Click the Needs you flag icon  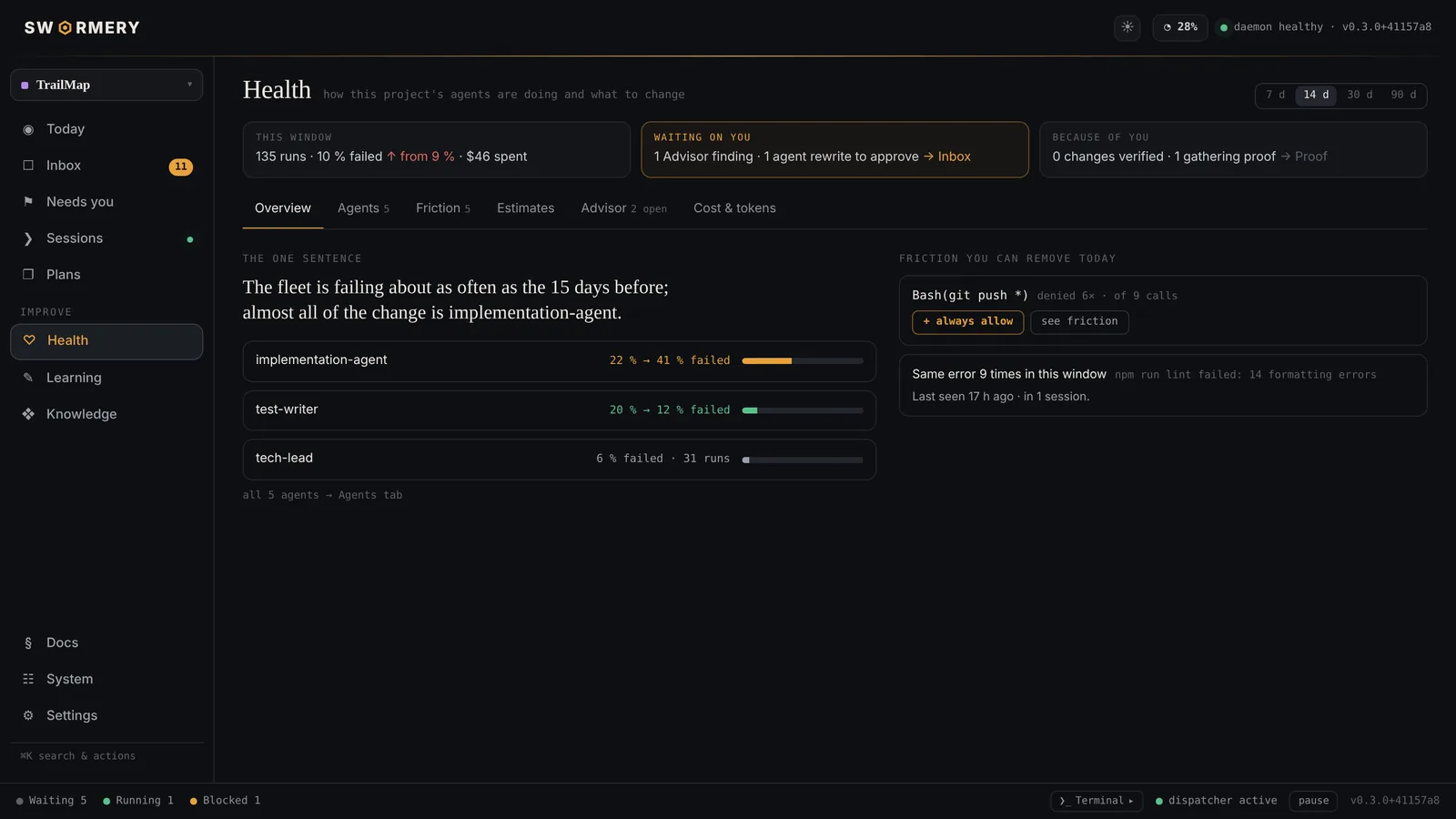[x=28, y=202]
